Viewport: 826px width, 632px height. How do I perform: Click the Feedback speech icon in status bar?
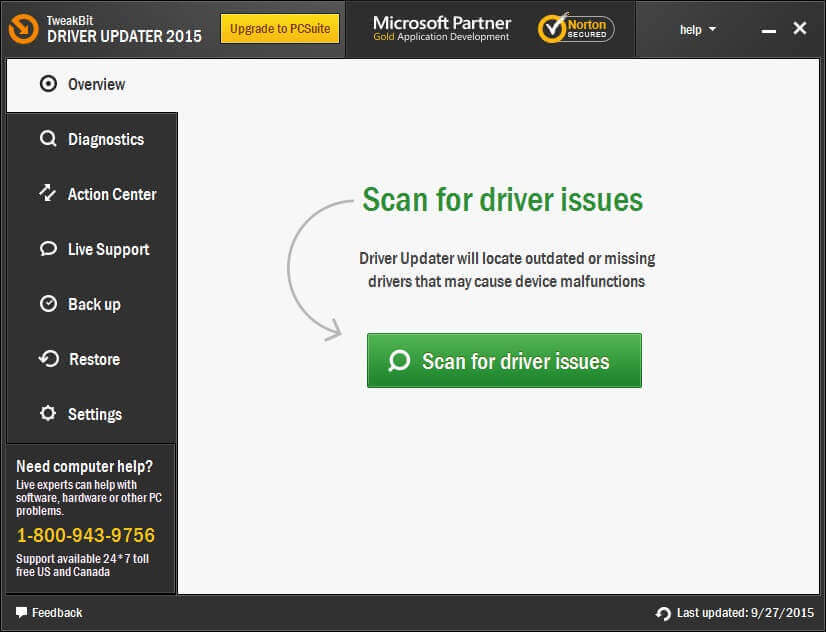pyautogui.click(x=21, y=612)
